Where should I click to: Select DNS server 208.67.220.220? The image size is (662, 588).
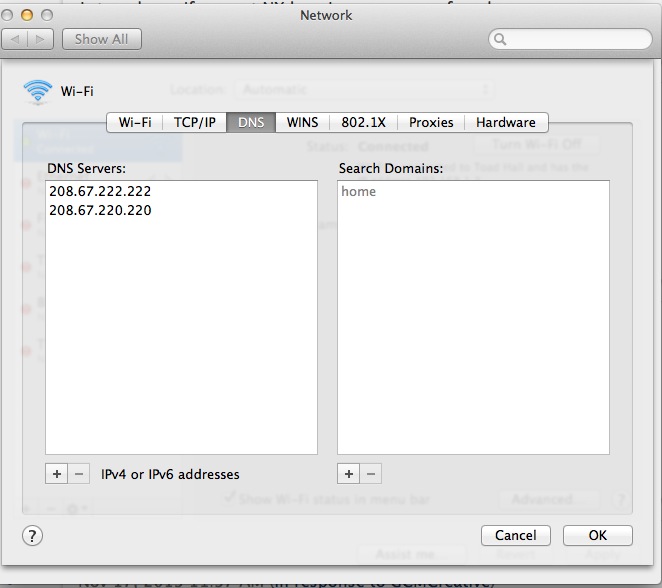coord(181,210)
